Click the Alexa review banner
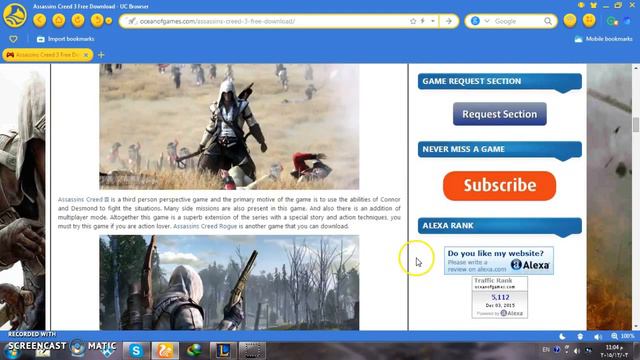Image resolution: width=640 pixels, height=360 pixels. coord(499,260)
